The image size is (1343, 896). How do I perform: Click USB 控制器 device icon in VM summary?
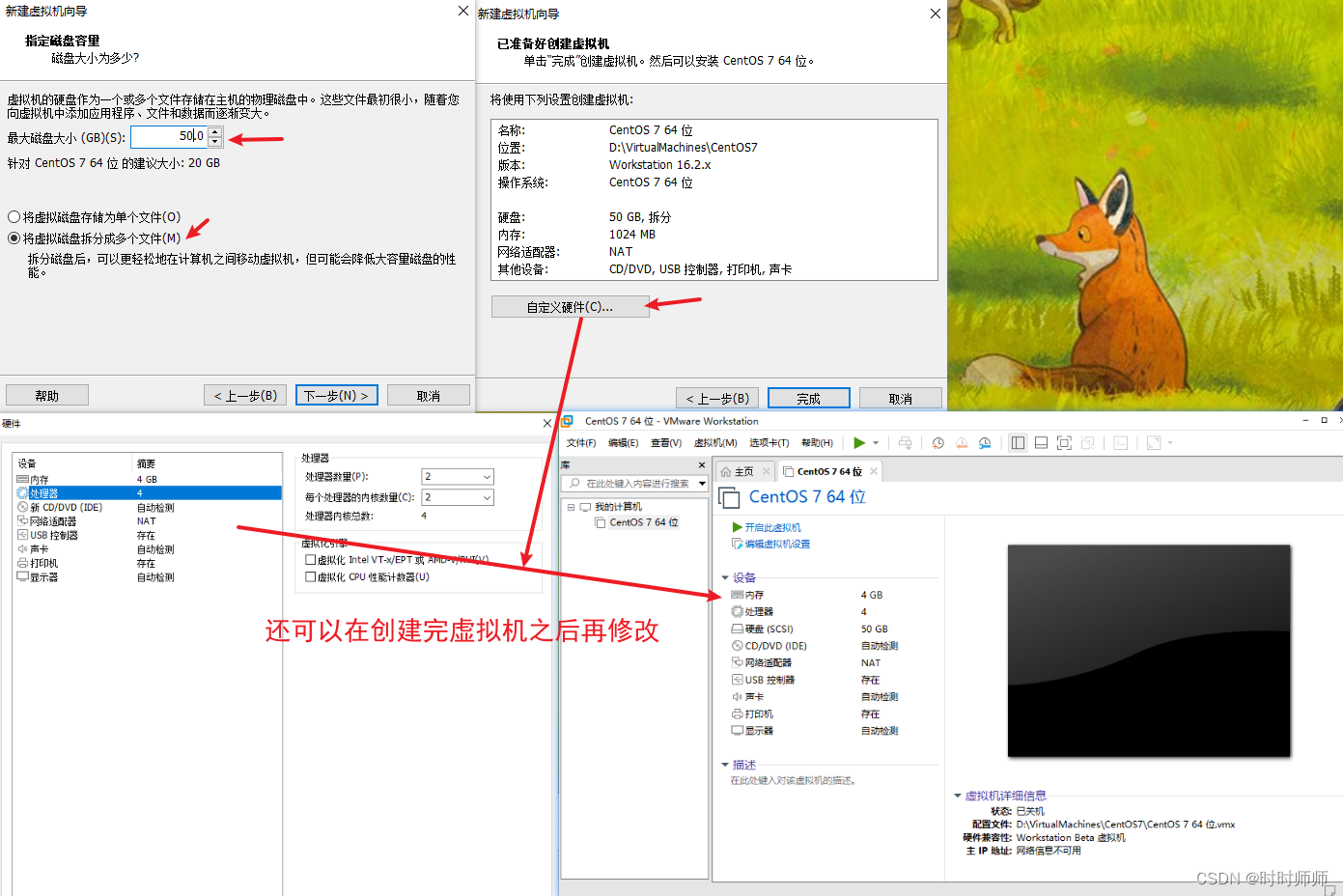point(738,680)
